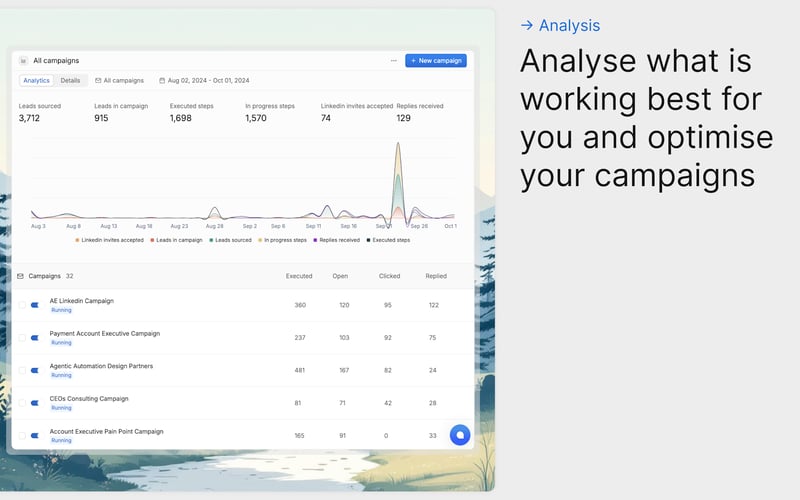Switch to the Details tab
Viewport: 800px width, 500px height.
click(x=70, y=81)
